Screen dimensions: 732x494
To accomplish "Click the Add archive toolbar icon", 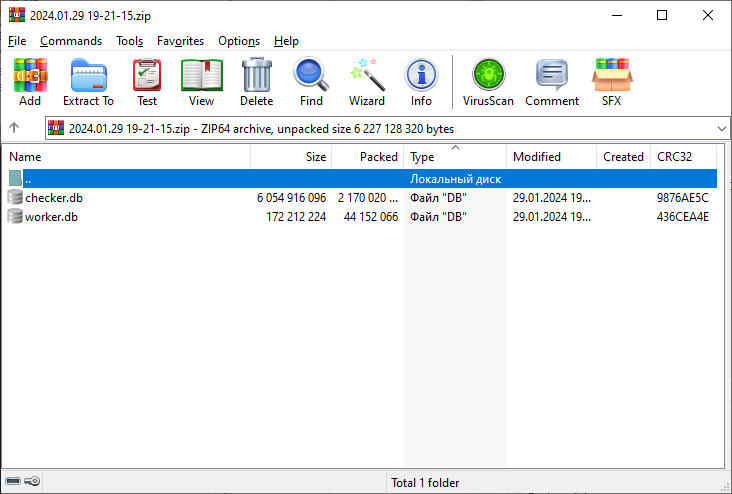I will point(30,75).
